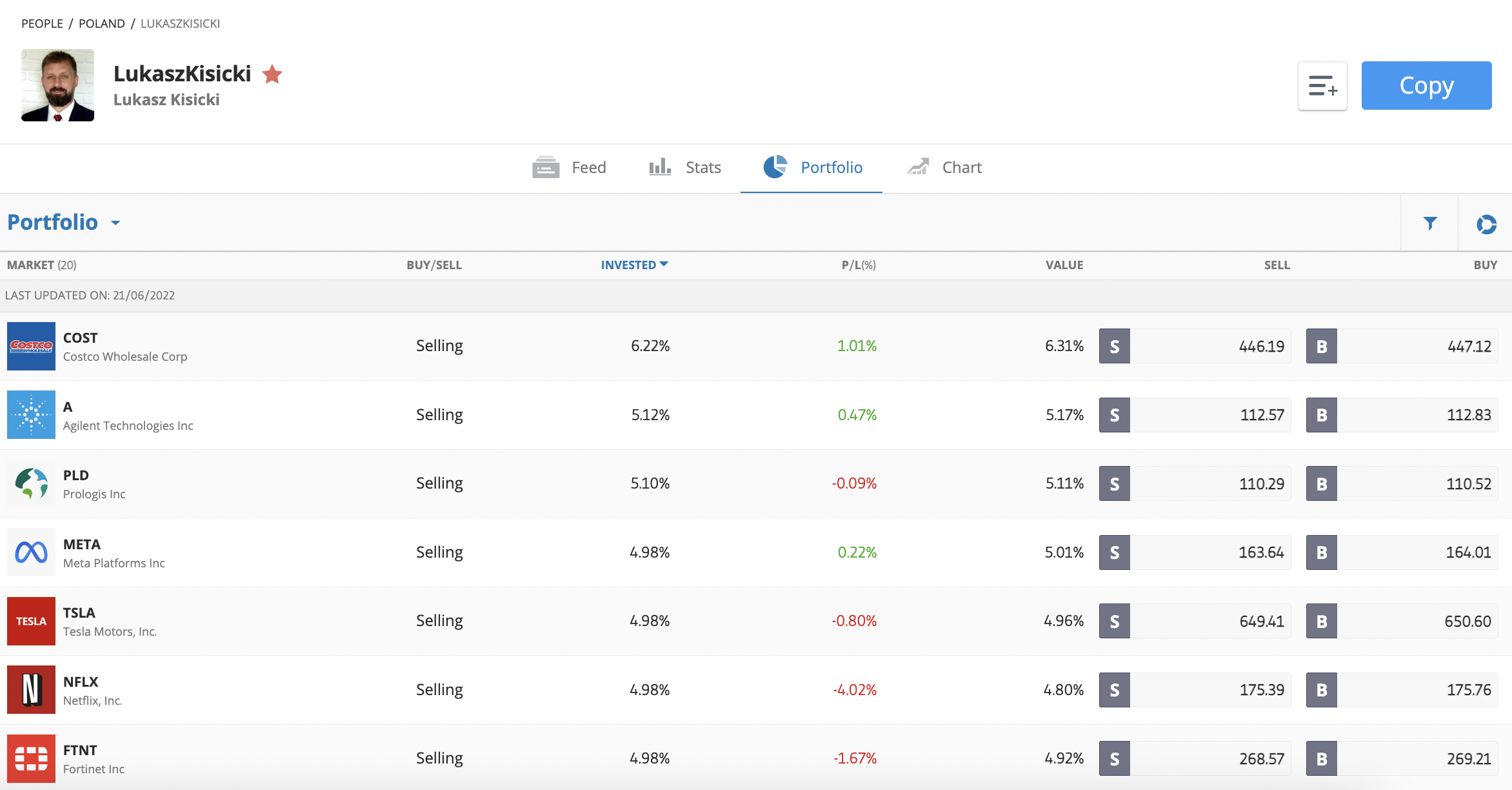Click the S sell button for Agilent

pos(1114,415)
